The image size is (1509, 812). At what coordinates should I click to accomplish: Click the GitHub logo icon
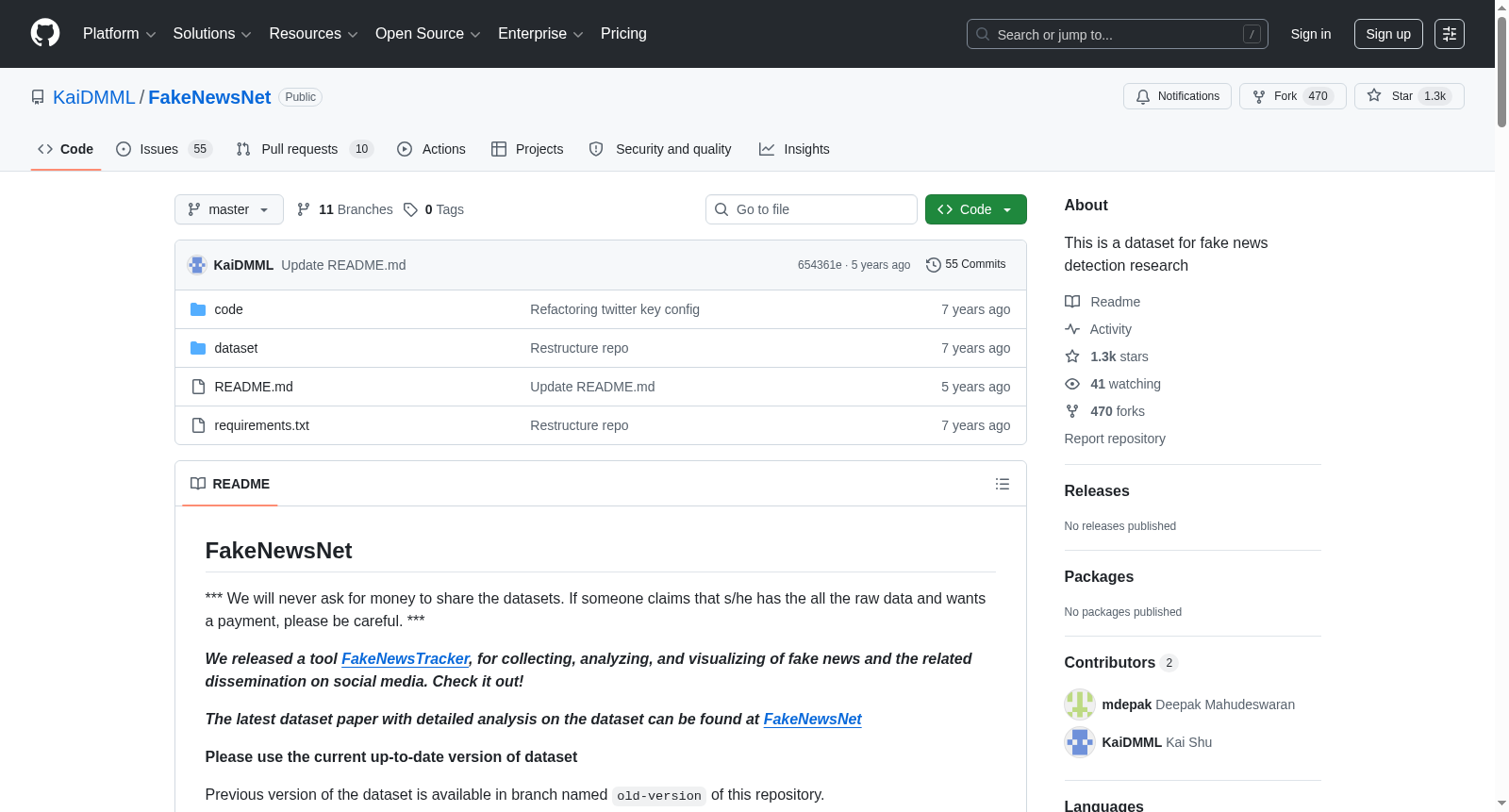pyautogui.click(x=45, y=33)
